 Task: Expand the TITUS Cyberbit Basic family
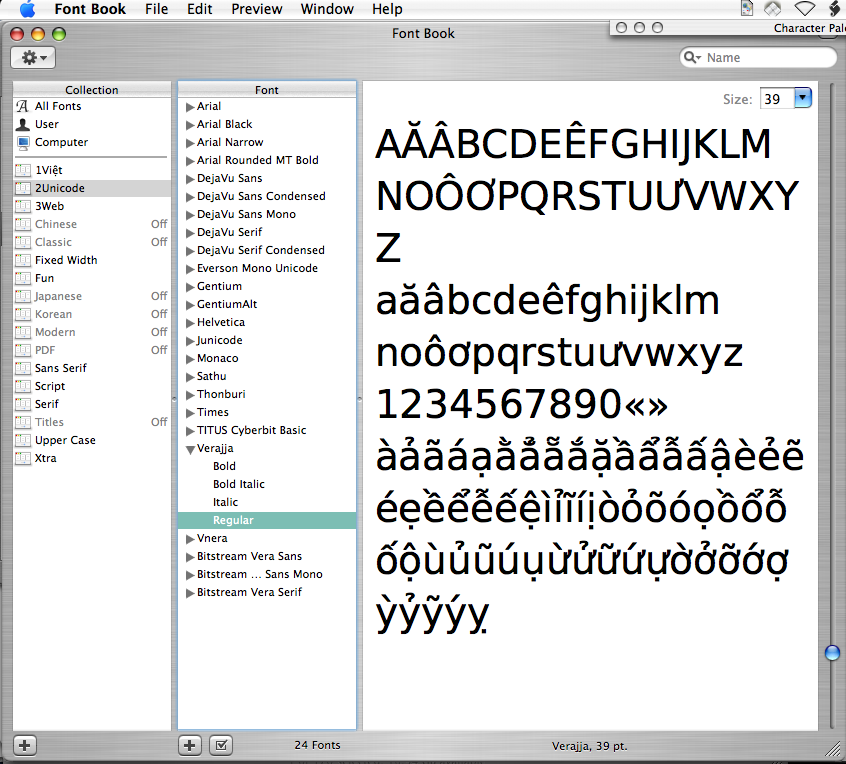pos(190,431)
